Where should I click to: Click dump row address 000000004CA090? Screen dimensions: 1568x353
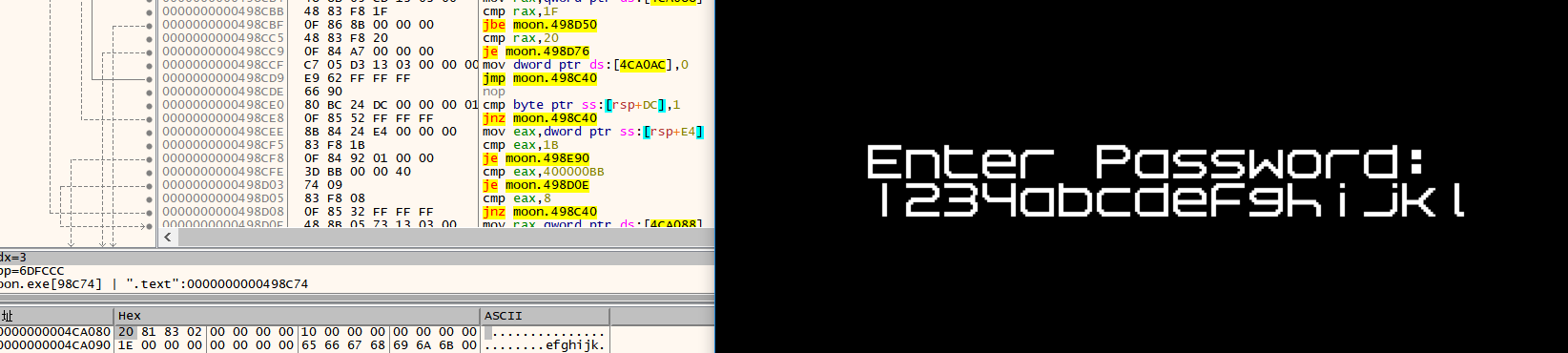click(x=55, y=345)
